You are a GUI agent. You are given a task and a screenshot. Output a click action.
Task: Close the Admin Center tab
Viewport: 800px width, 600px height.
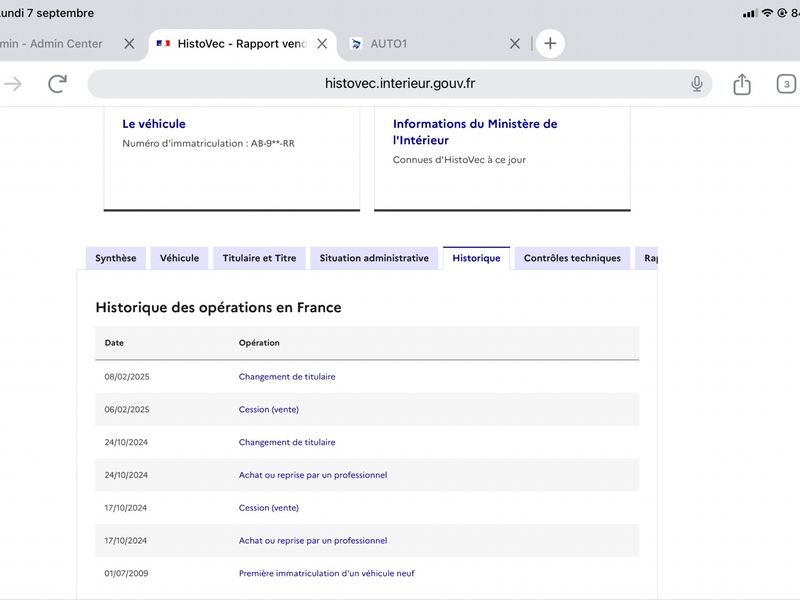tap(130, 44)
